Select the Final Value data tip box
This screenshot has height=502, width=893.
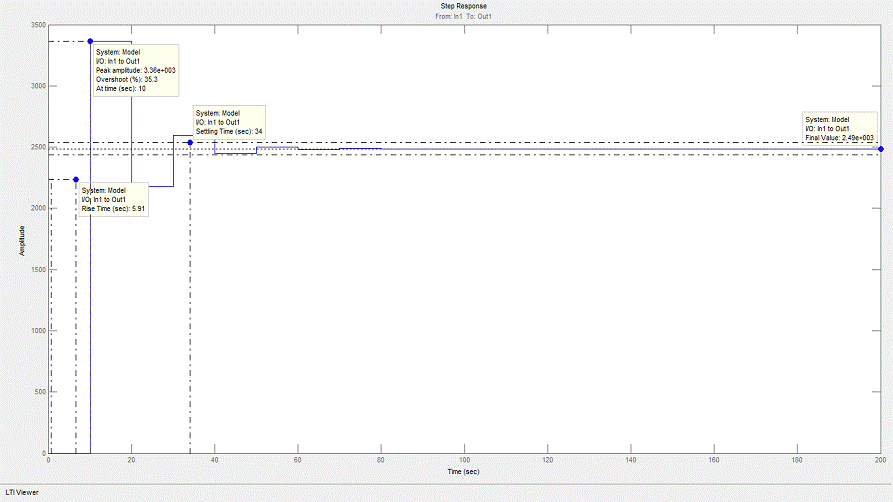click(840, 129)
